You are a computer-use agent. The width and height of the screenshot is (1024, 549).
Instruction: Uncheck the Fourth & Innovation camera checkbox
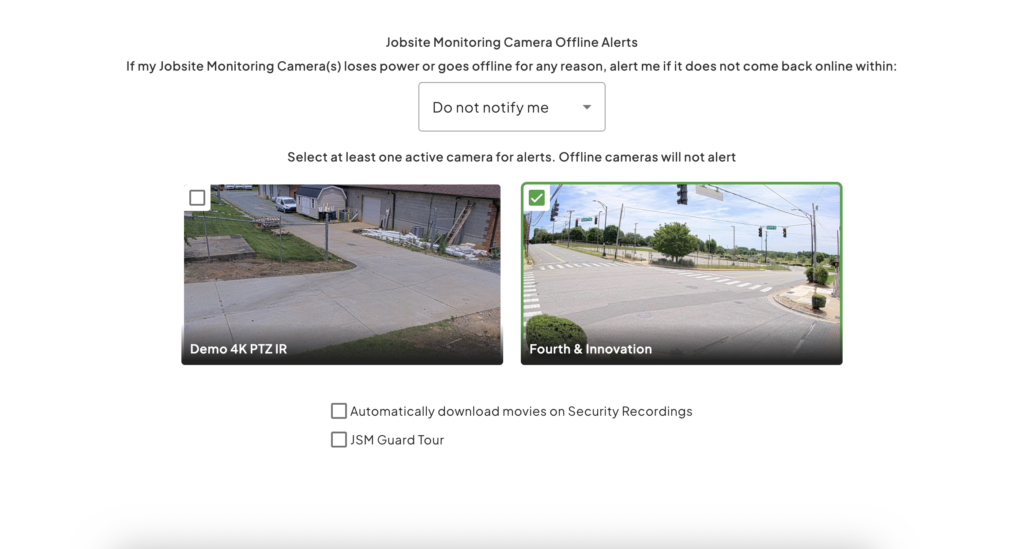(537, 198)
